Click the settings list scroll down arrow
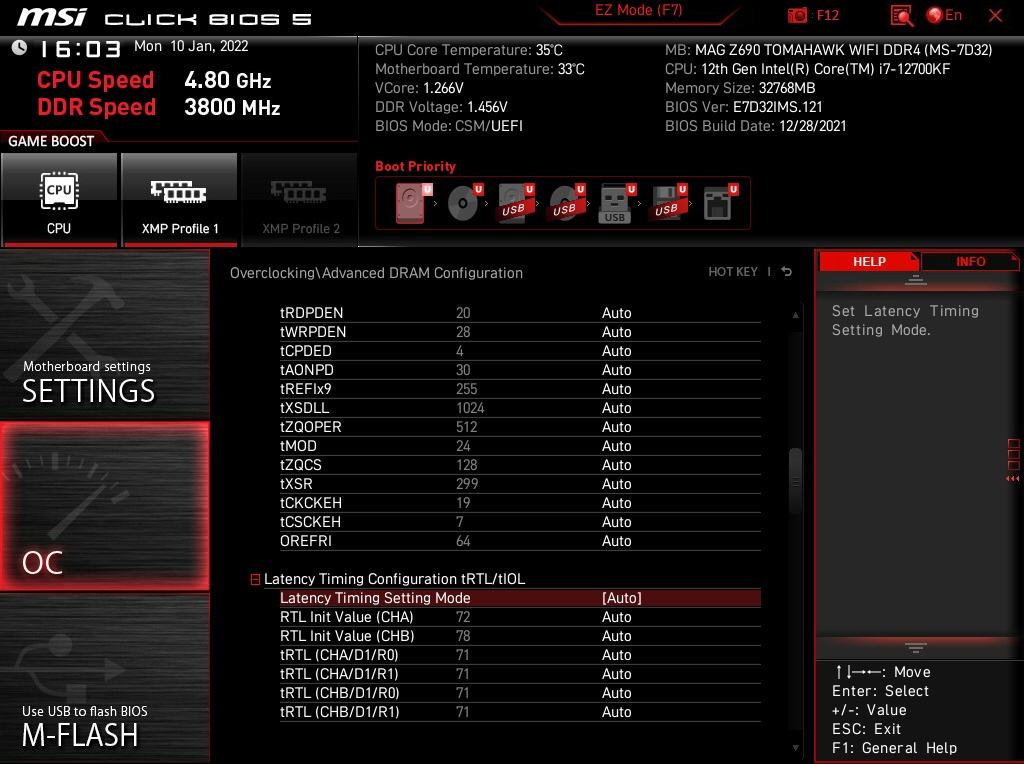This screenshot has height=764, width=1024. [x=795, y=748]
